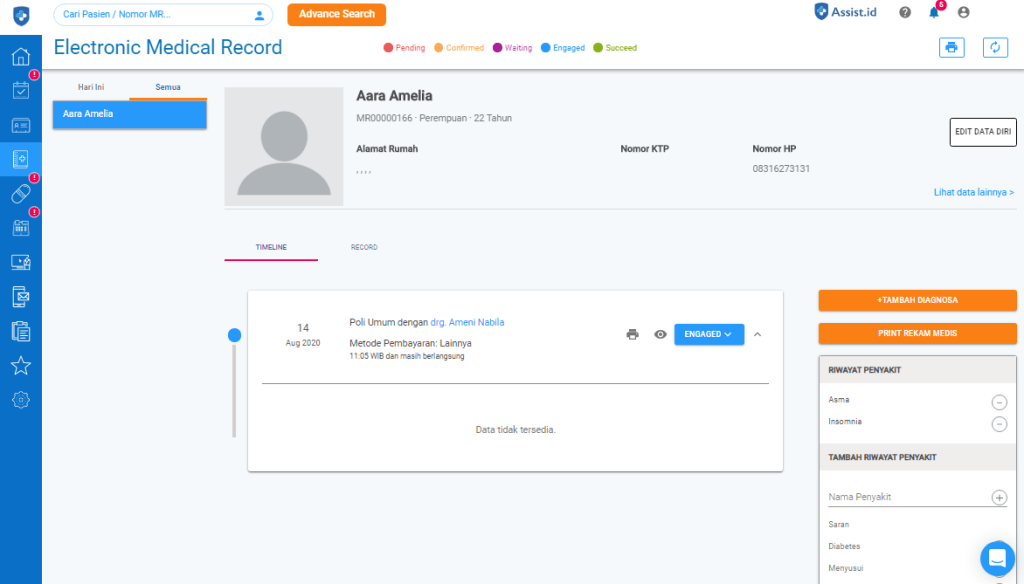Collapse the visit entry with chevron
Viewport: 1024px width, 584px height.
click(x=757, y=334)
